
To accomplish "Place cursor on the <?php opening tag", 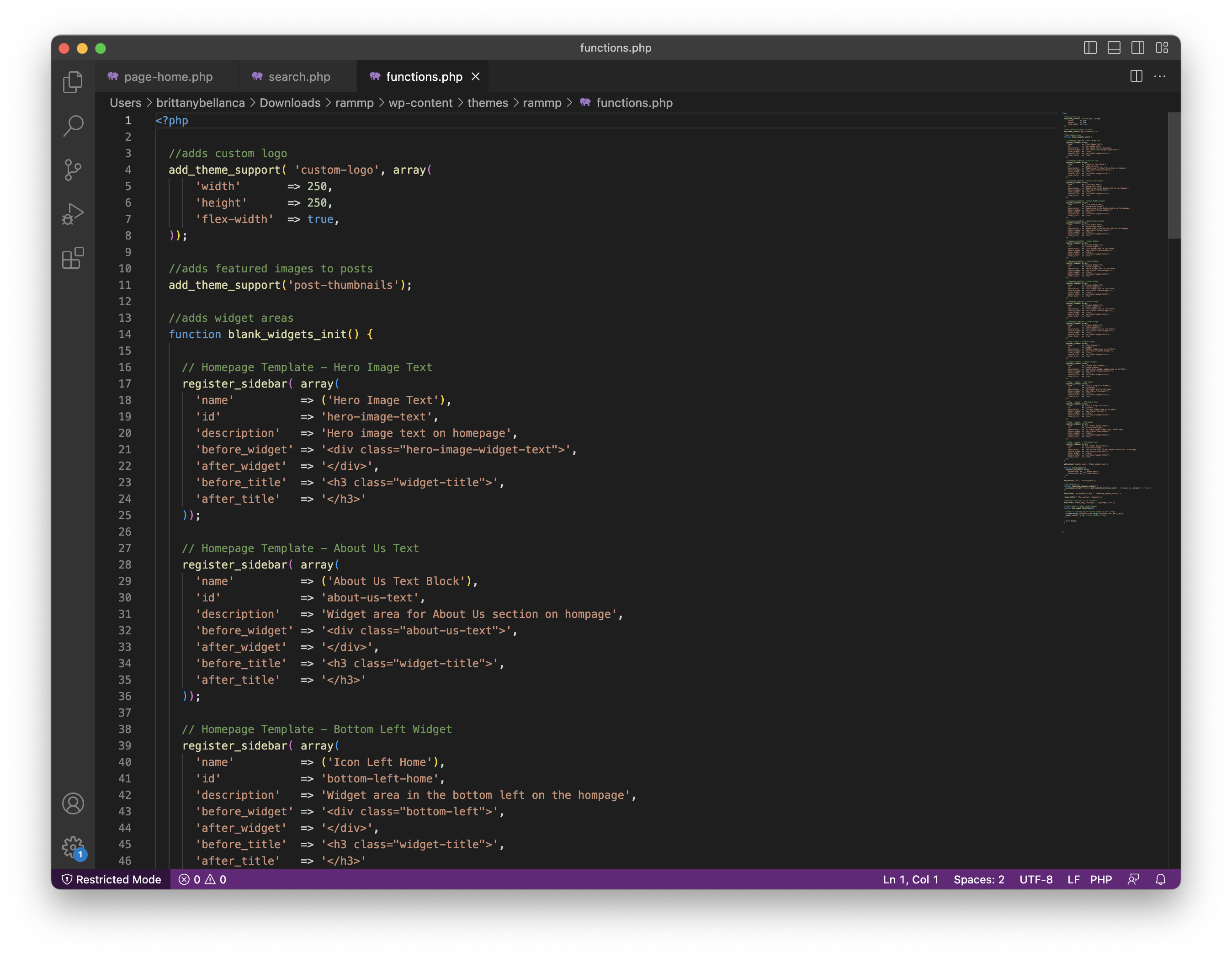I will (x=171, y=120).
